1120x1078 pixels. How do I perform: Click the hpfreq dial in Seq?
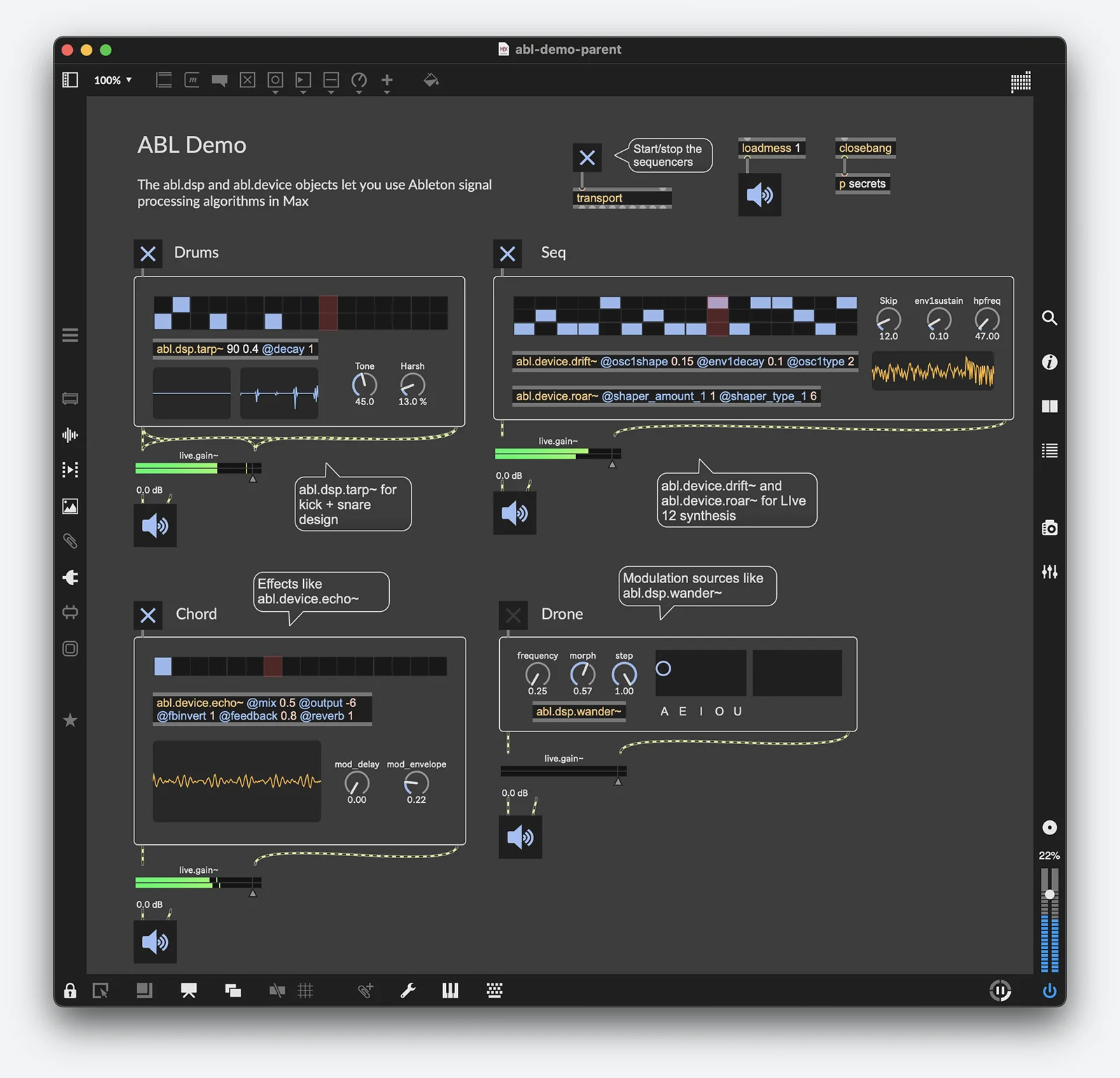[x=987, y=320]
